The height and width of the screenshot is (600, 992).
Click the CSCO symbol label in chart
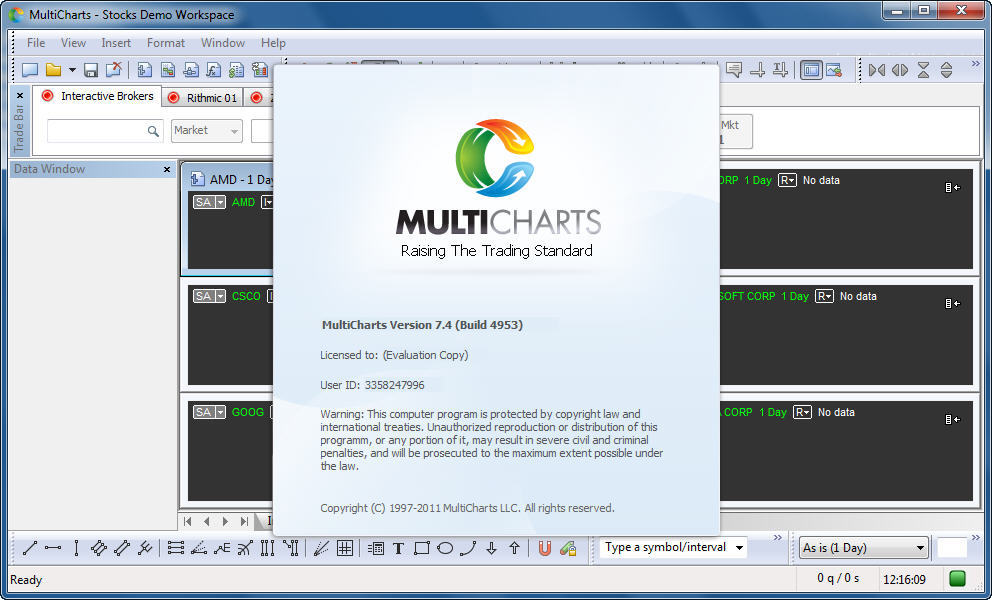click(x=246, y=296)
